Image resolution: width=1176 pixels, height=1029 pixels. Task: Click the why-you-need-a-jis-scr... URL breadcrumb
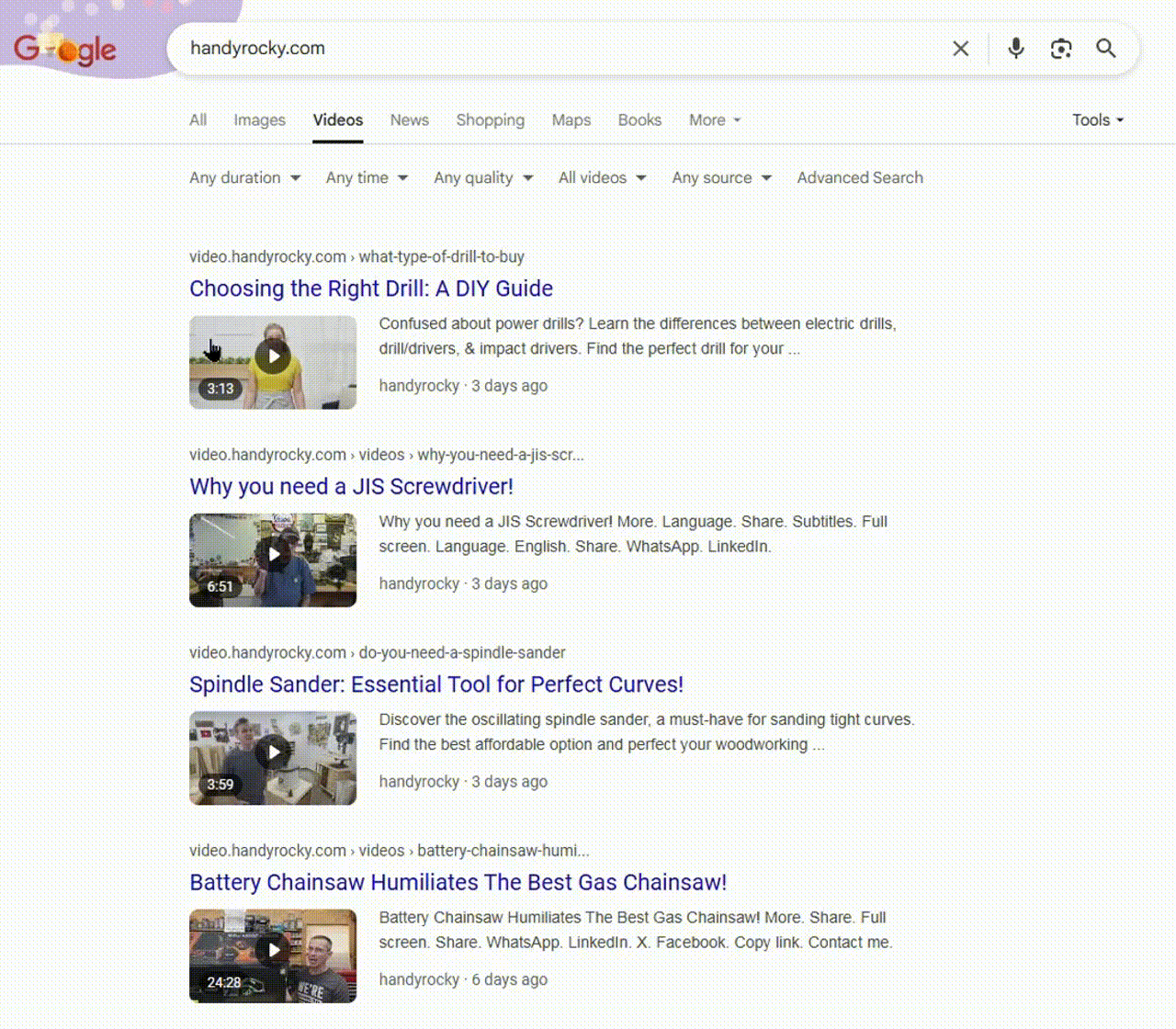pos(501,455)
